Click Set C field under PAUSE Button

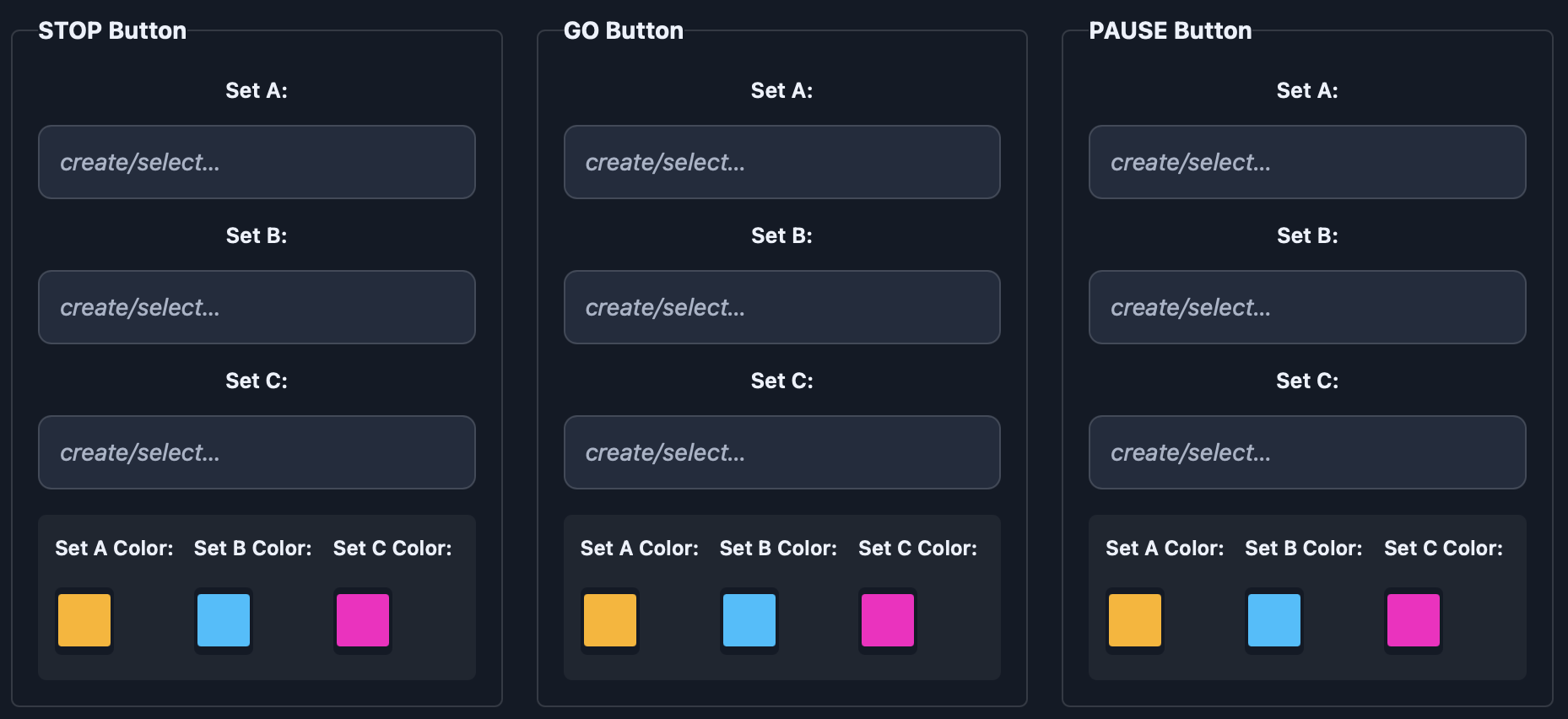coord(1306,452)
